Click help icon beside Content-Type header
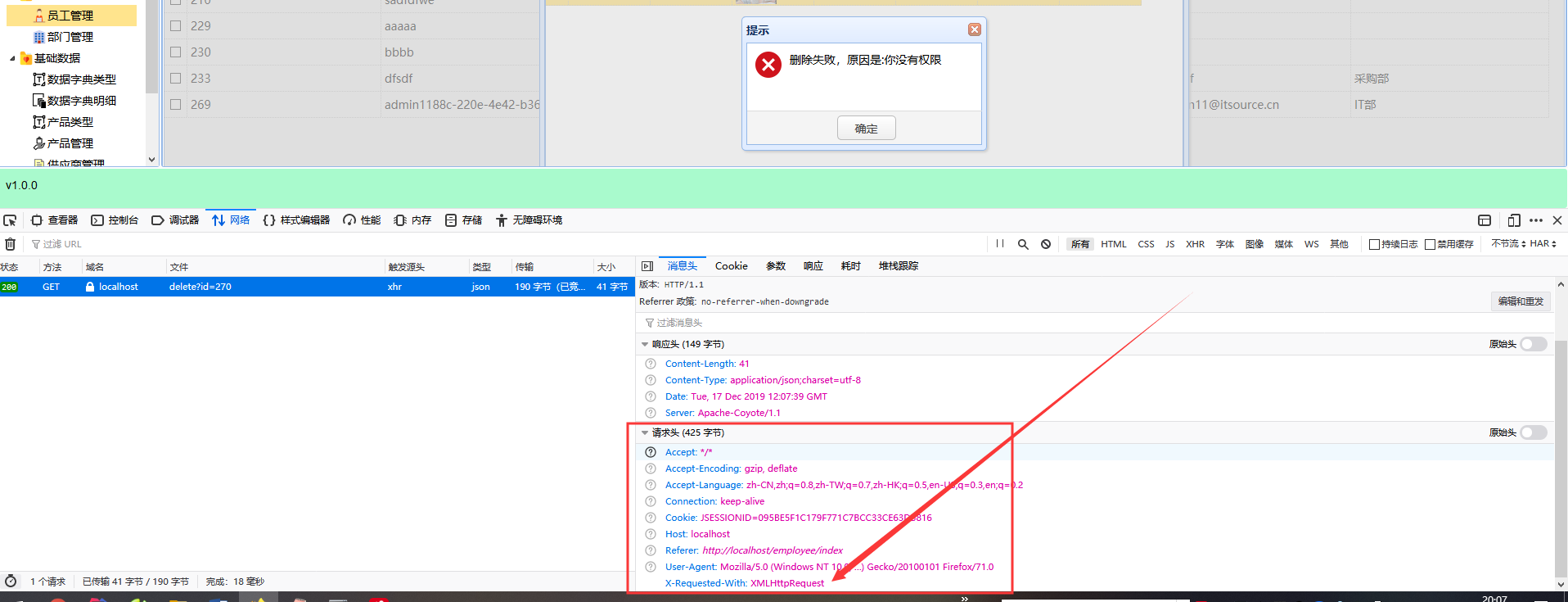This screenshot has height=602, width=1568. click(651, 380)
